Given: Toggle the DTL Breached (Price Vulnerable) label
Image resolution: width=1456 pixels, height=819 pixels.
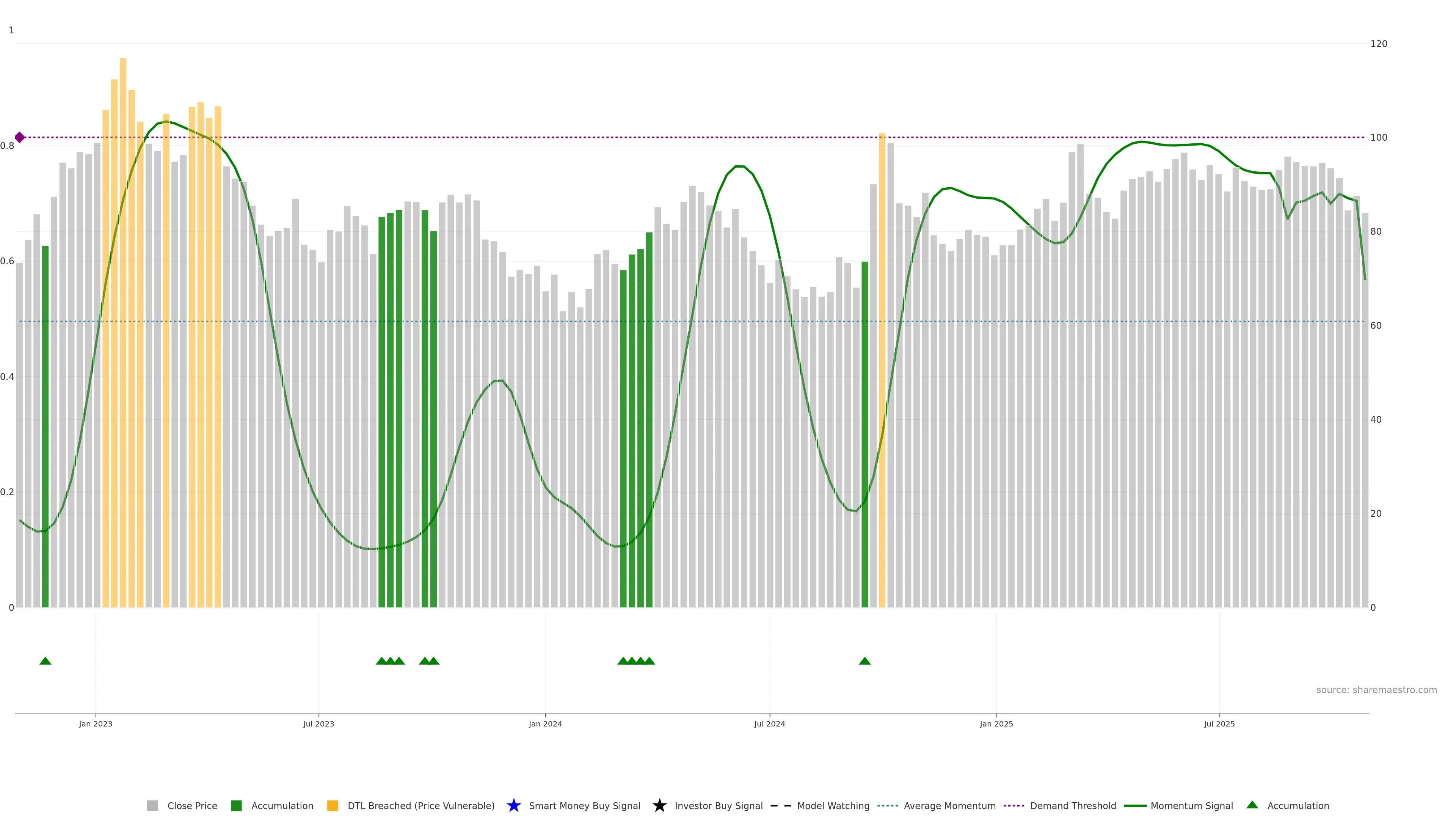Looking at the screenshot, I should [x=420, y=805].
